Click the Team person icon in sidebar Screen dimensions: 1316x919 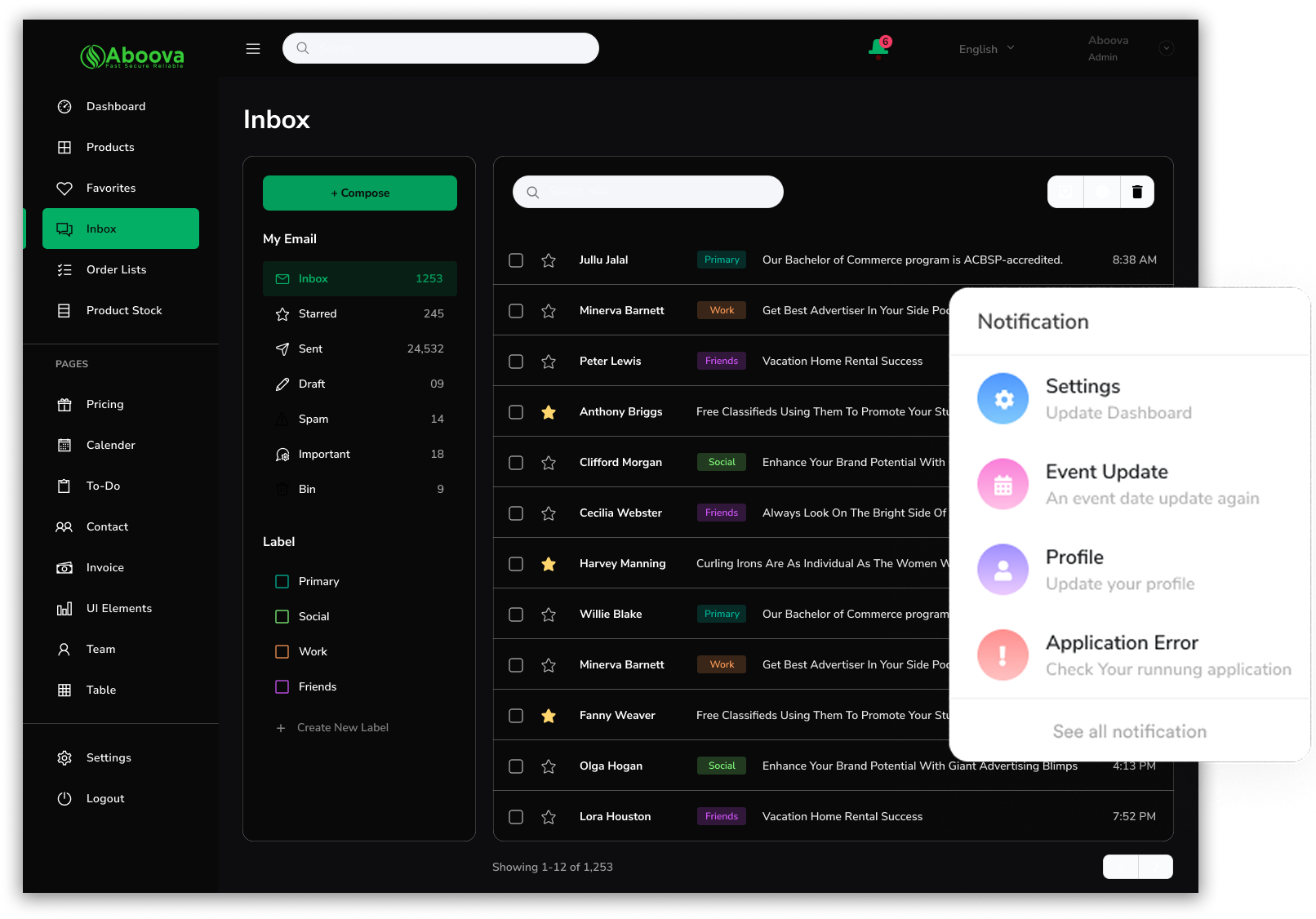coord(64,649)
